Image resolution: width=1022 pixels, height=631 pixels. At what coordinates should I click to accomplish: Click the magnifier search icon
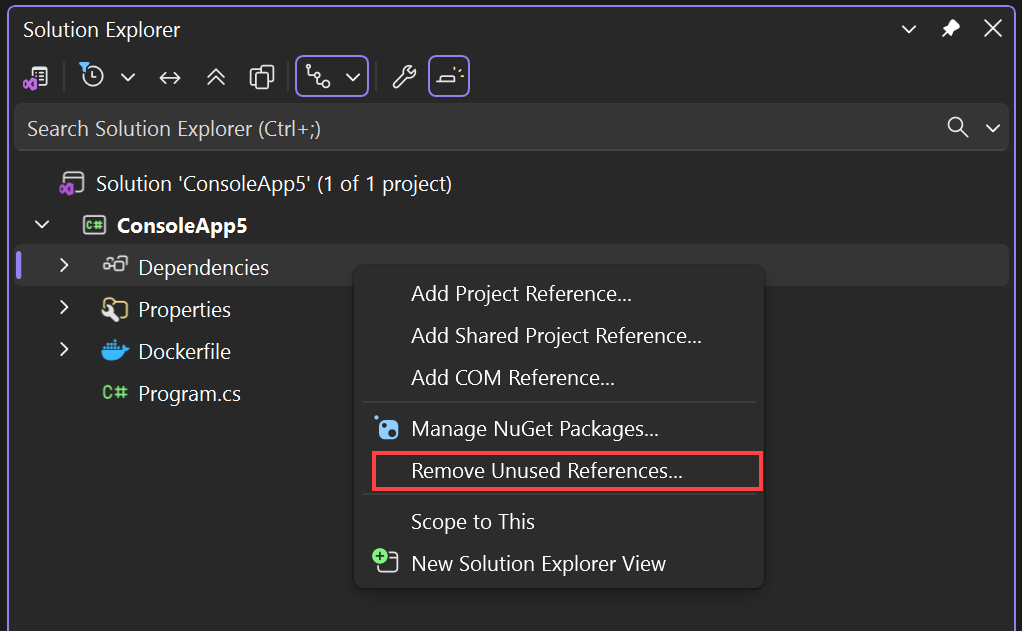957,126
